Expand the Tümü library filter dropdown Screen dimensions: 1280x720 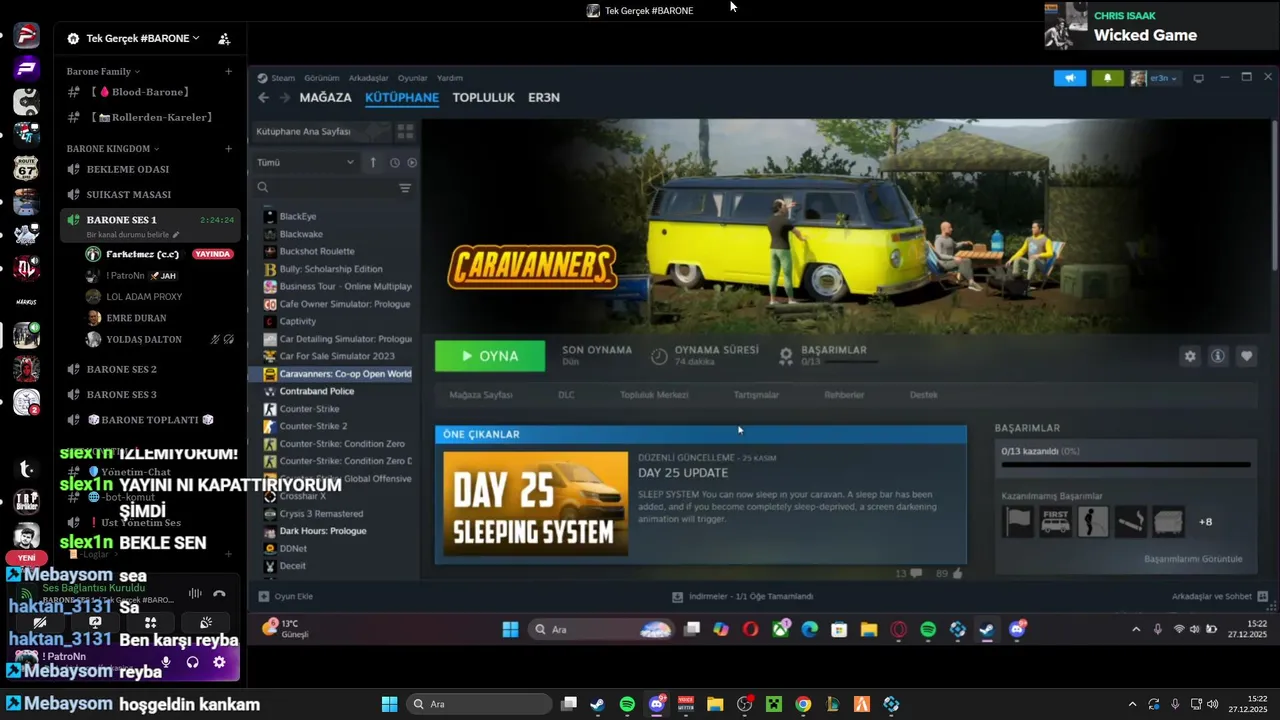point(305,162)
